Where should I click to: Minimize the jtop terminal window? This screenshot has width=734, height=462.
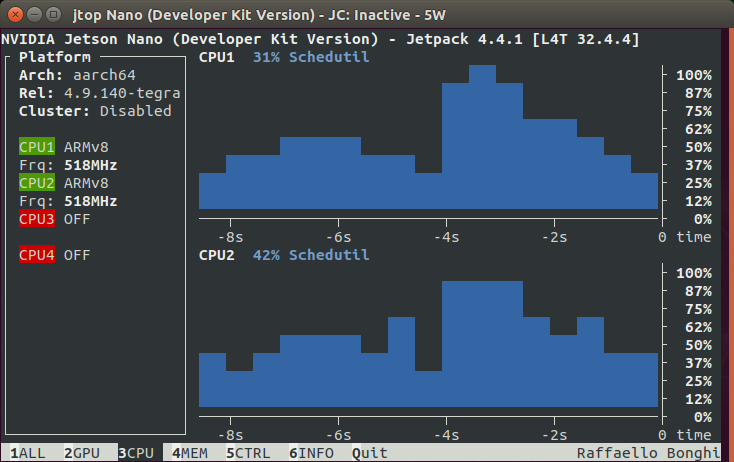[x=35, y=15]
